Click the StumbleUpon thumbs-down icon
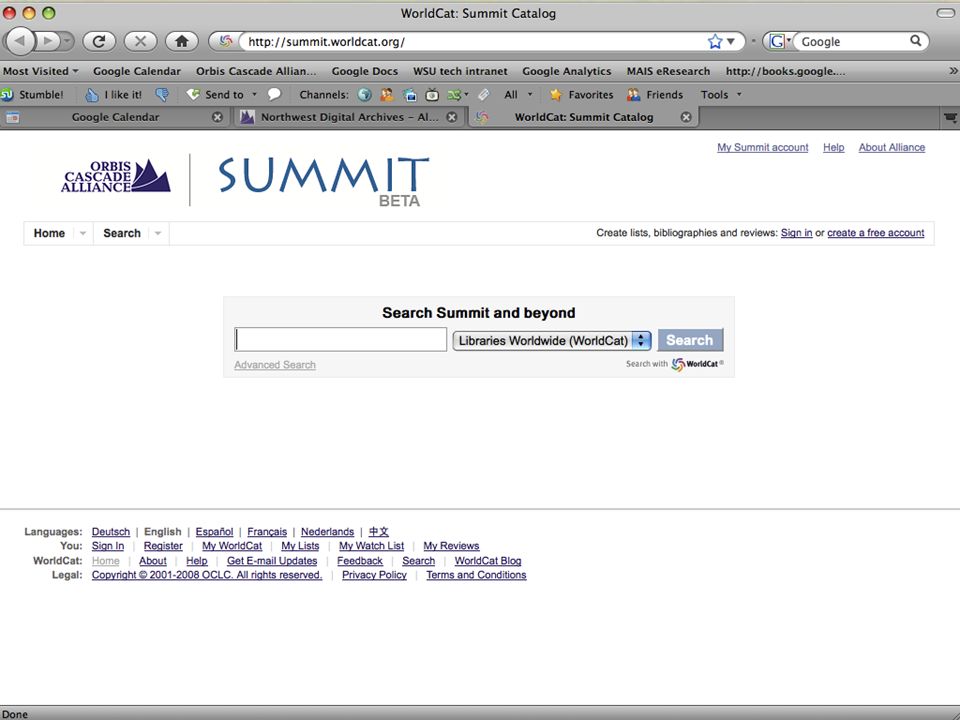The width and height of the screenshot is (960, 720). (162, 94)
